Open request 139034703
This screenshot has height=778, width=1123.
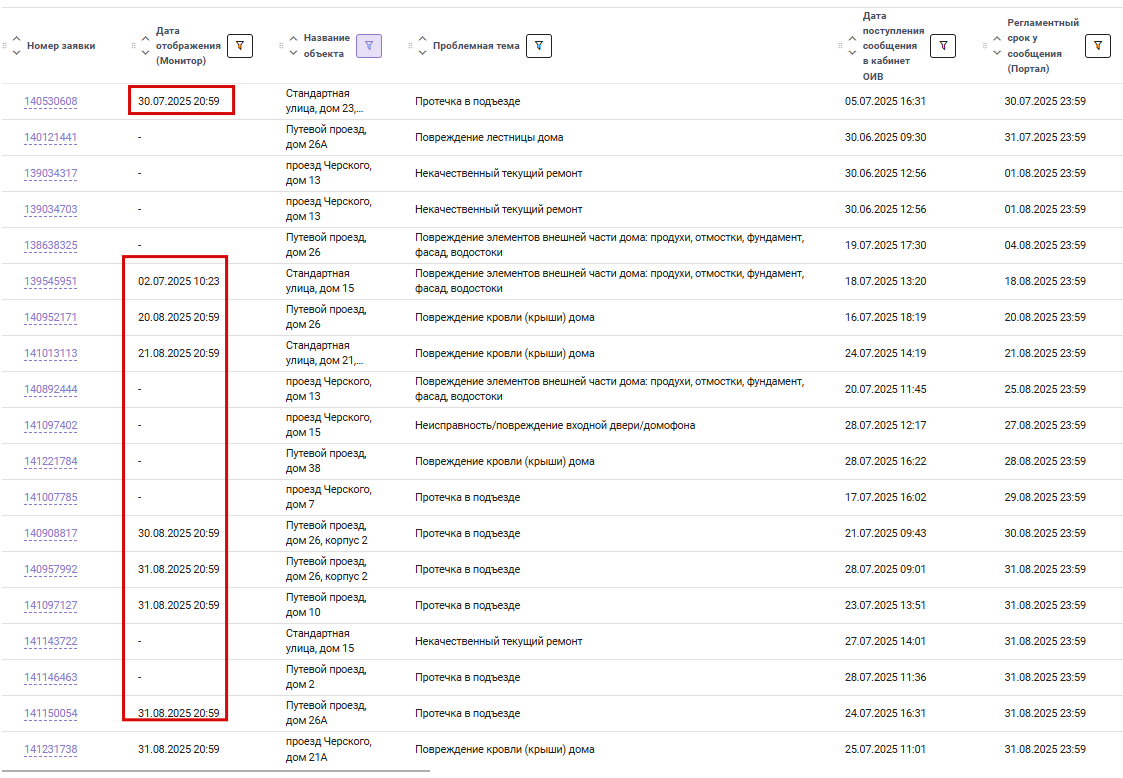point(51,209)
